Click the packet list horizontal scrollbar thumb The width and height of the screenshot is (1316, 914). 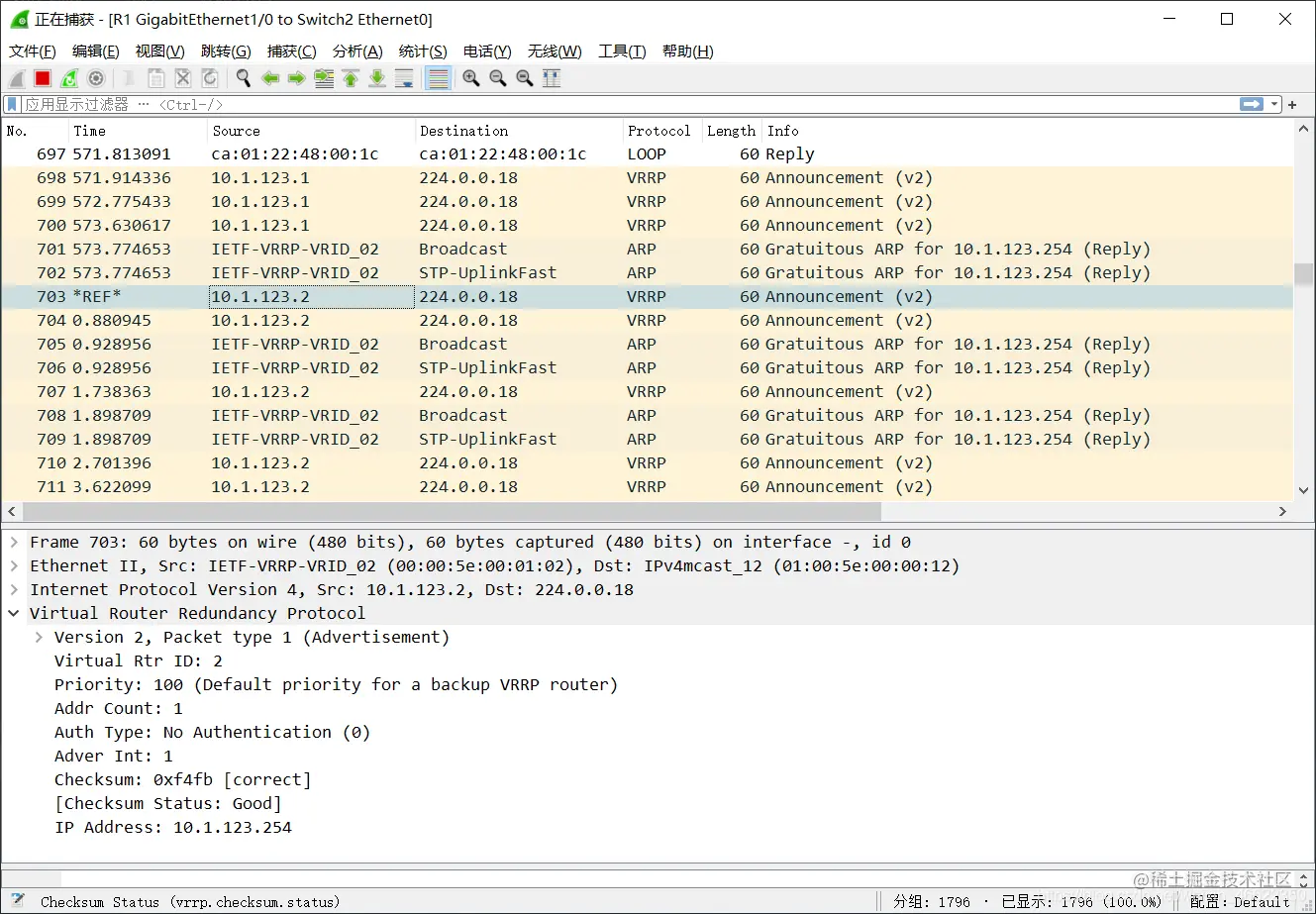tap(452, 512)
